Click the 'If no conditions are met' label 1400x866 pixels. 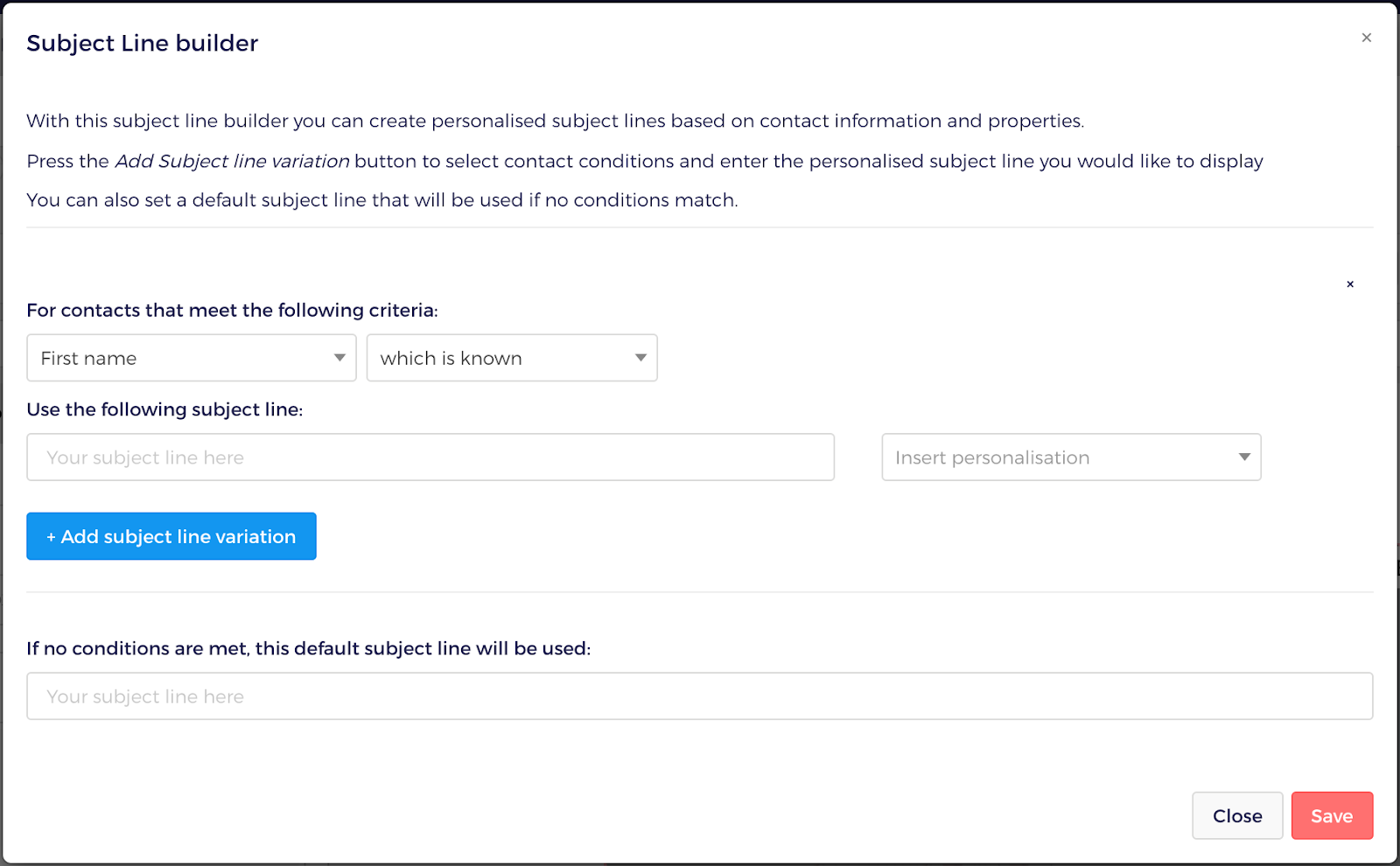point(308,648)
